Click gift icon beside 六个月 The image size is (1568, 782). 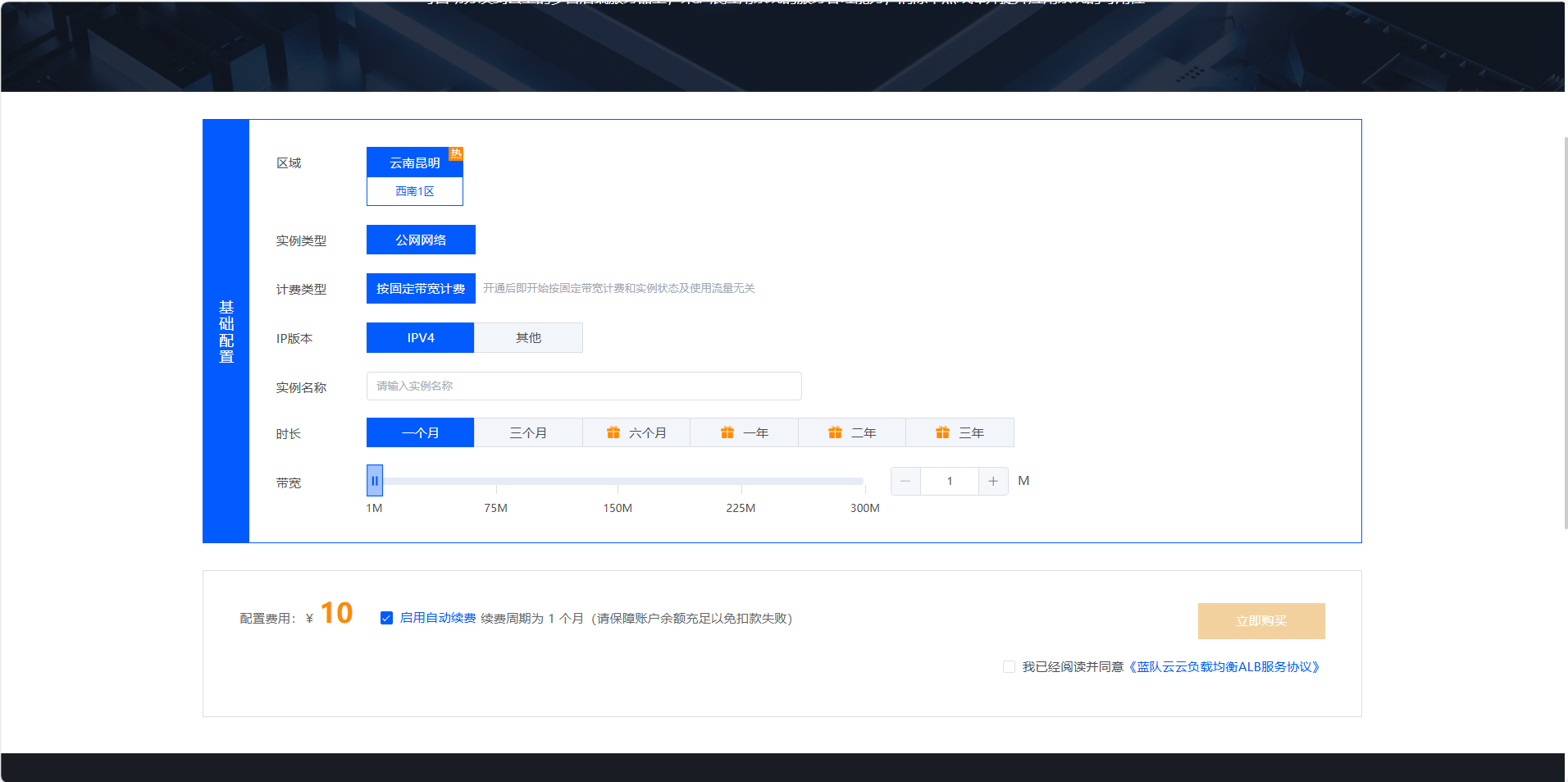[613, 432]
